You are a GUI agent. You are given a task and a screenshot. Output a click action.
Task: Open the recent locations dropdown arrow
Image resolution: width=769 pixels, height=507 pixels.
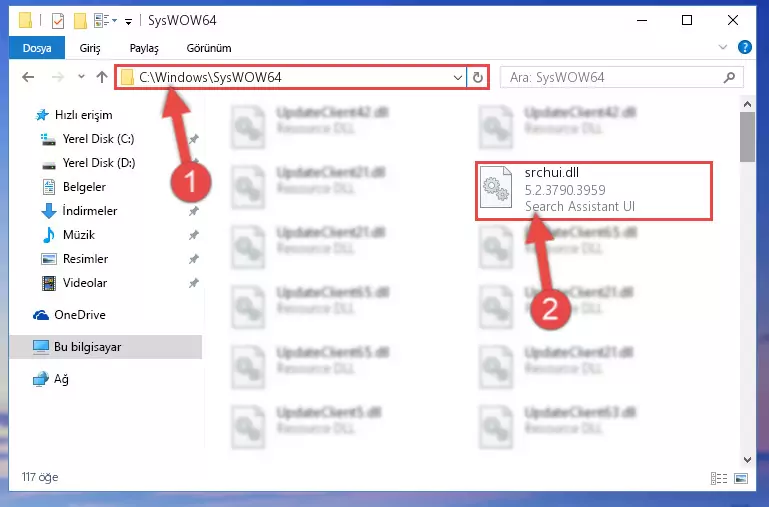click(81, 76)
